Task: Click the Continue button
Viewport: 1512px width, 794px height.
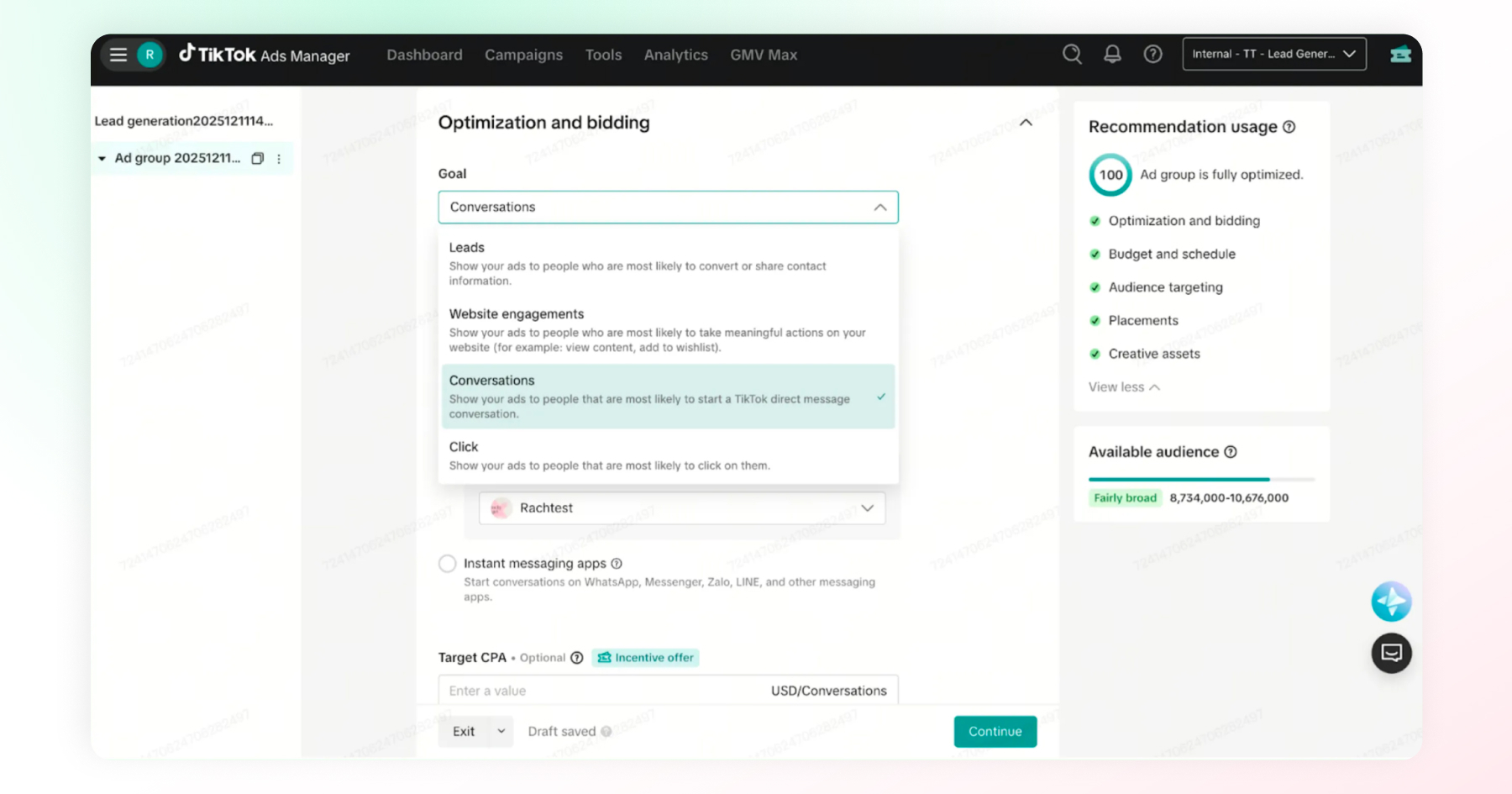Action: coord(995,732)
